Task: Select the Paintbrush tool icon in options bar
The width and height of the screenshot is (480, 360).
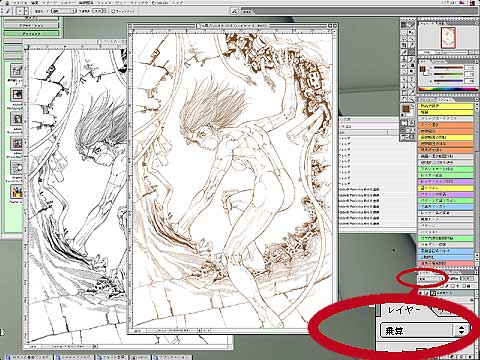Action: point(7,11)
